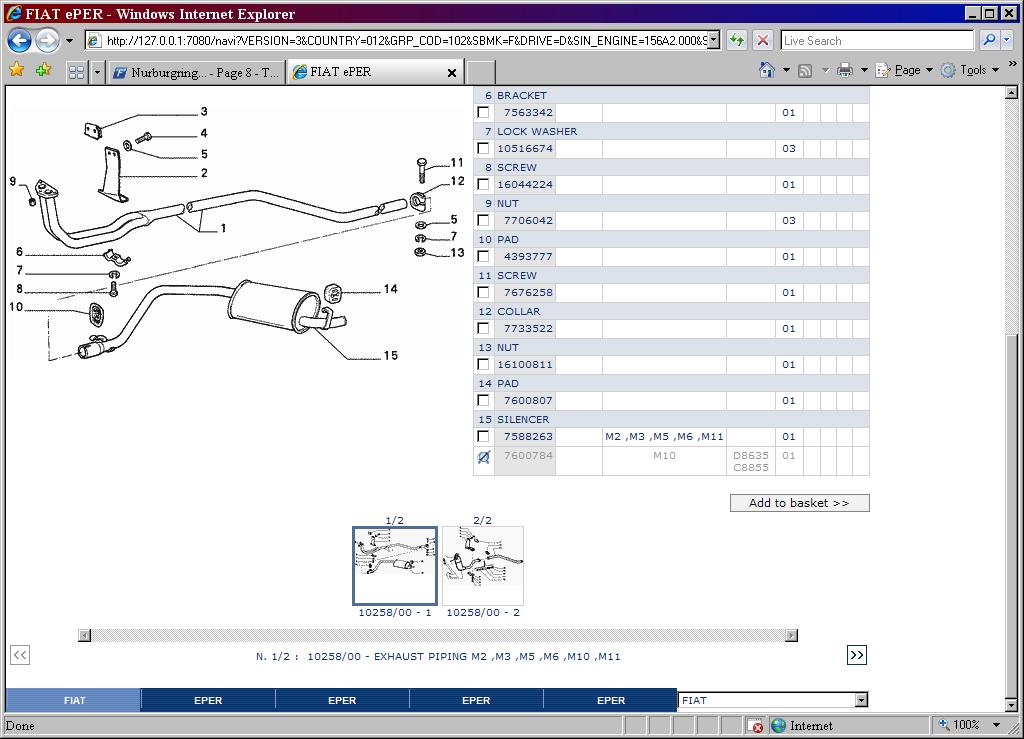Expand the address bar URL dropdown
This screenshot has height=739, width=1024.
(x=714, y=40)
